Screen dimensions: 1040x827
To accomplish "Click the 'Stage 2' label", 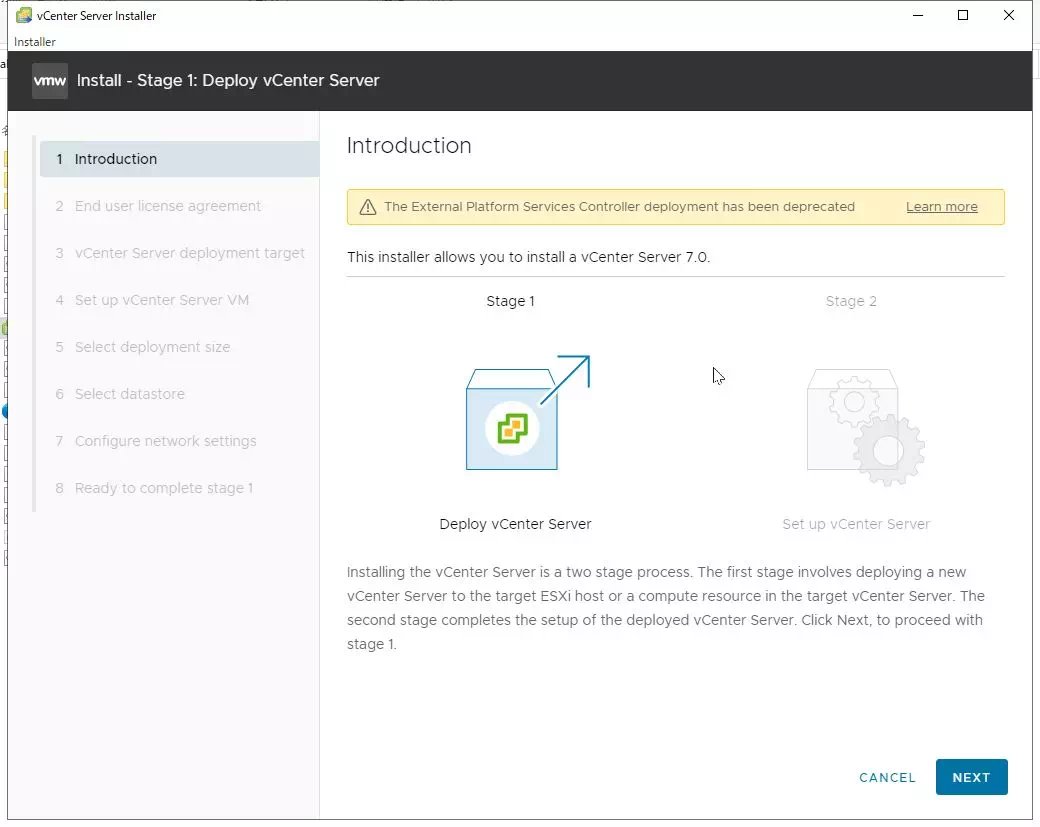I will (x=851, y=301).
